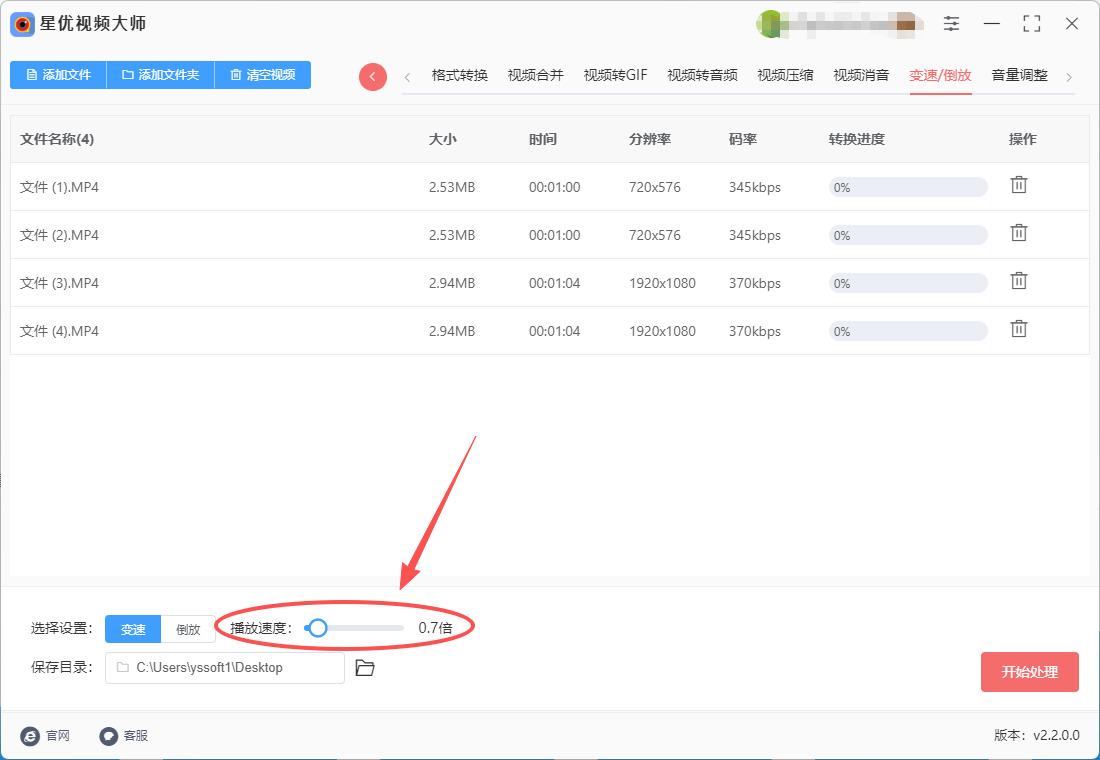Click the 播放速度 slider handle
The image size is (1100, 760).
pos(318,628)
